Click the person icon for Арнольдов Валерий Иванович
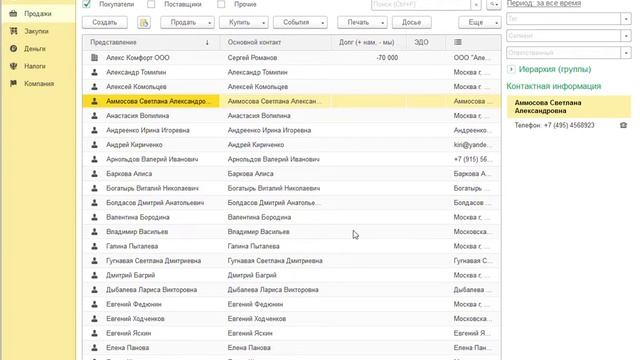 coord(95,159)
